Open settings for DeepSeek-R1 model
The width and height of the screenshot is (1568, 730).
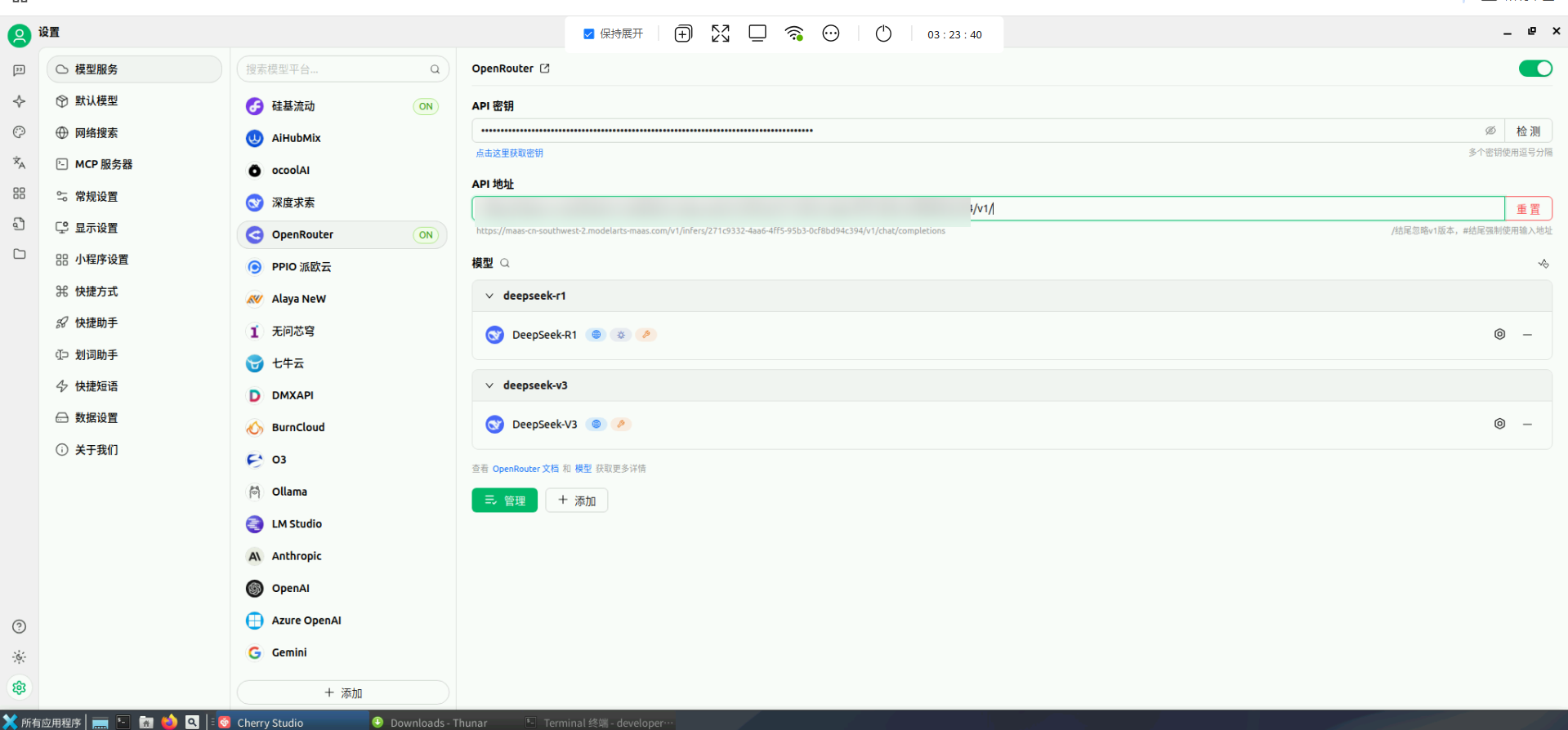[x=1499, y=334]
